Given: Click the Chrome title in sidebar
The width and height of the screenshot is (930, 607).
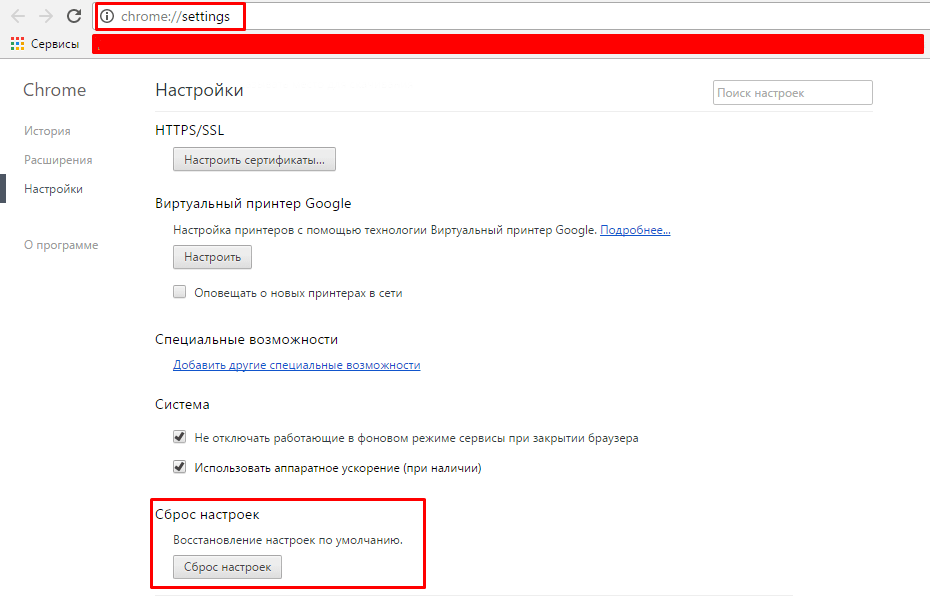Looking at the screenshot, I should (x=54, y=90).
